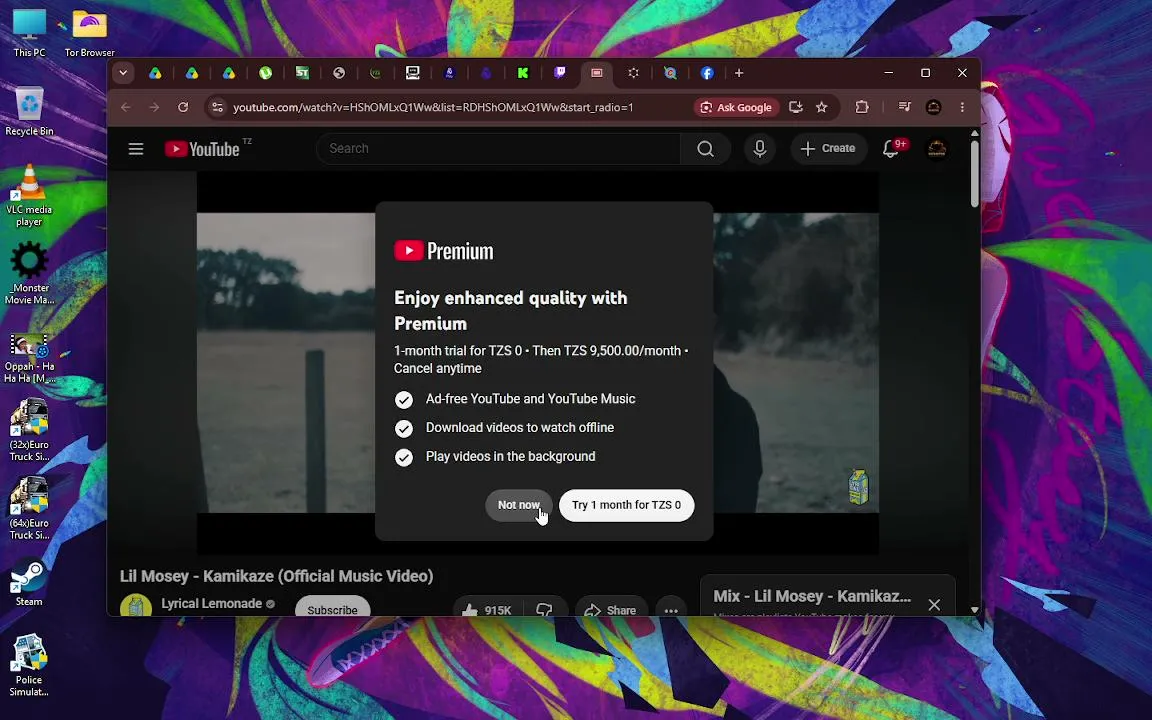
Task: Click the page vertical scrollbar thumb
Action: [974, 173]
